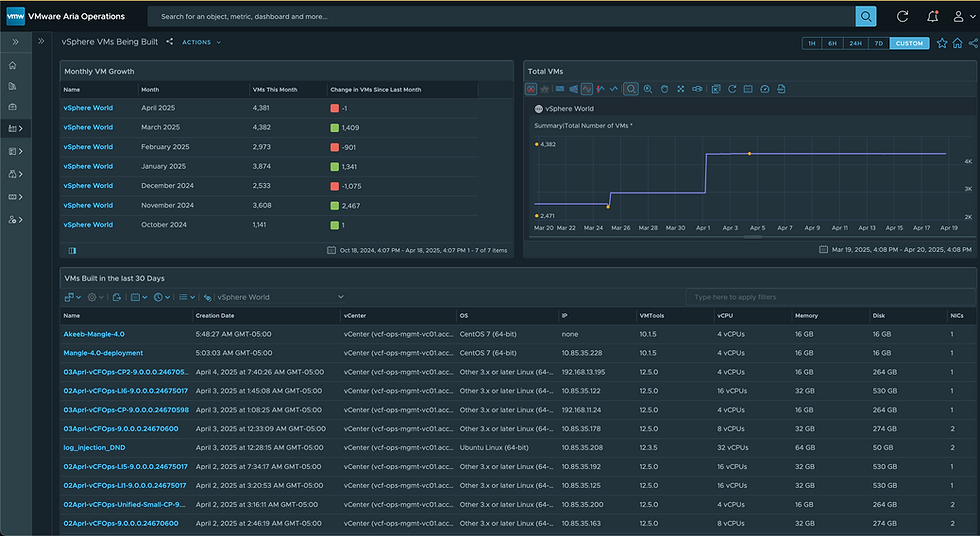980x536 pixels.
Task: Click the share icon at far top right
Action: point(973,43)
